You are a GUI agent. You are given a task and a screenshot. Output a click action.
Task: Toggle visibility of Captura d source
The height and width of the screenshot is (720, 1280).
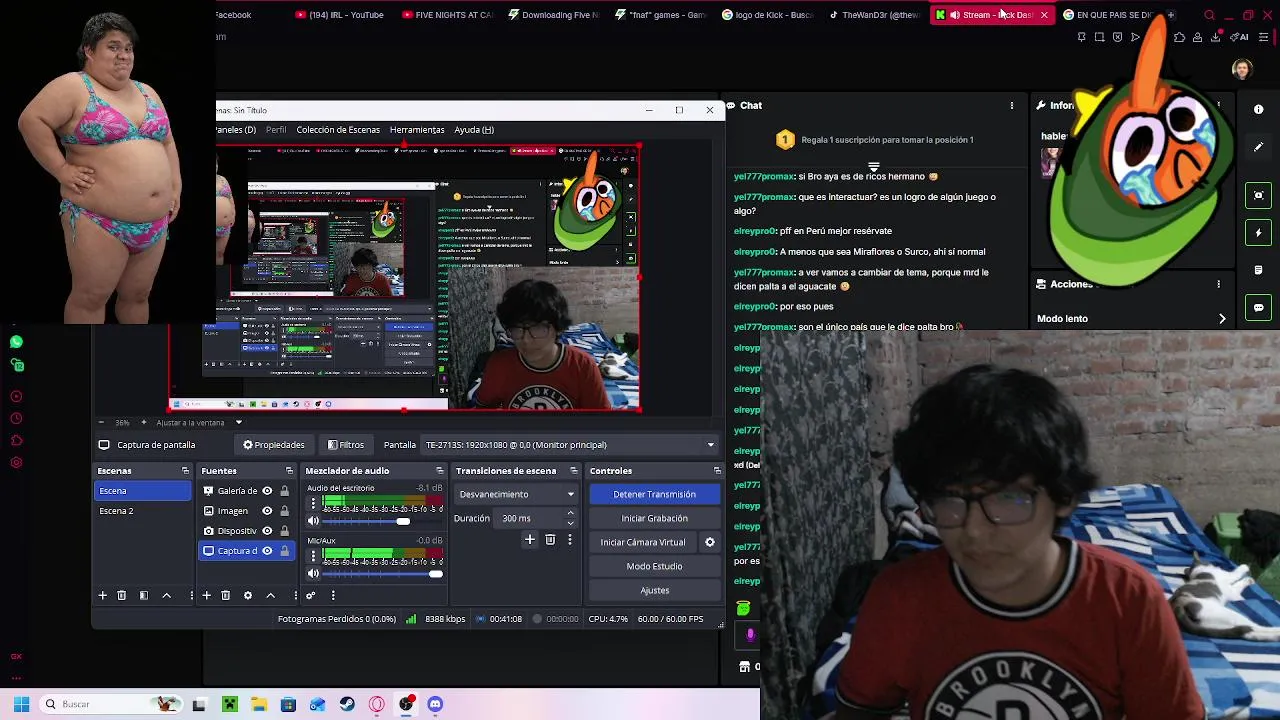267,551
